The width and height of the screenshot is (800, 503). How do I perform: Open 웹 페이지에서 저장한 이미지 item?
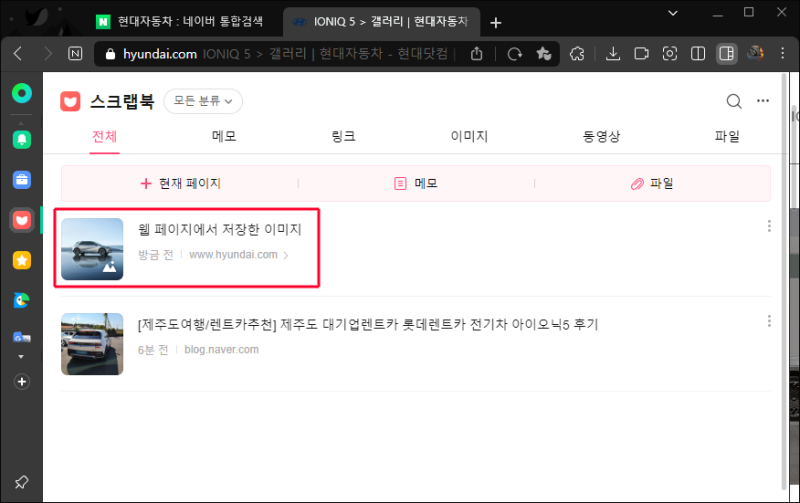click(x=220, y=230)
